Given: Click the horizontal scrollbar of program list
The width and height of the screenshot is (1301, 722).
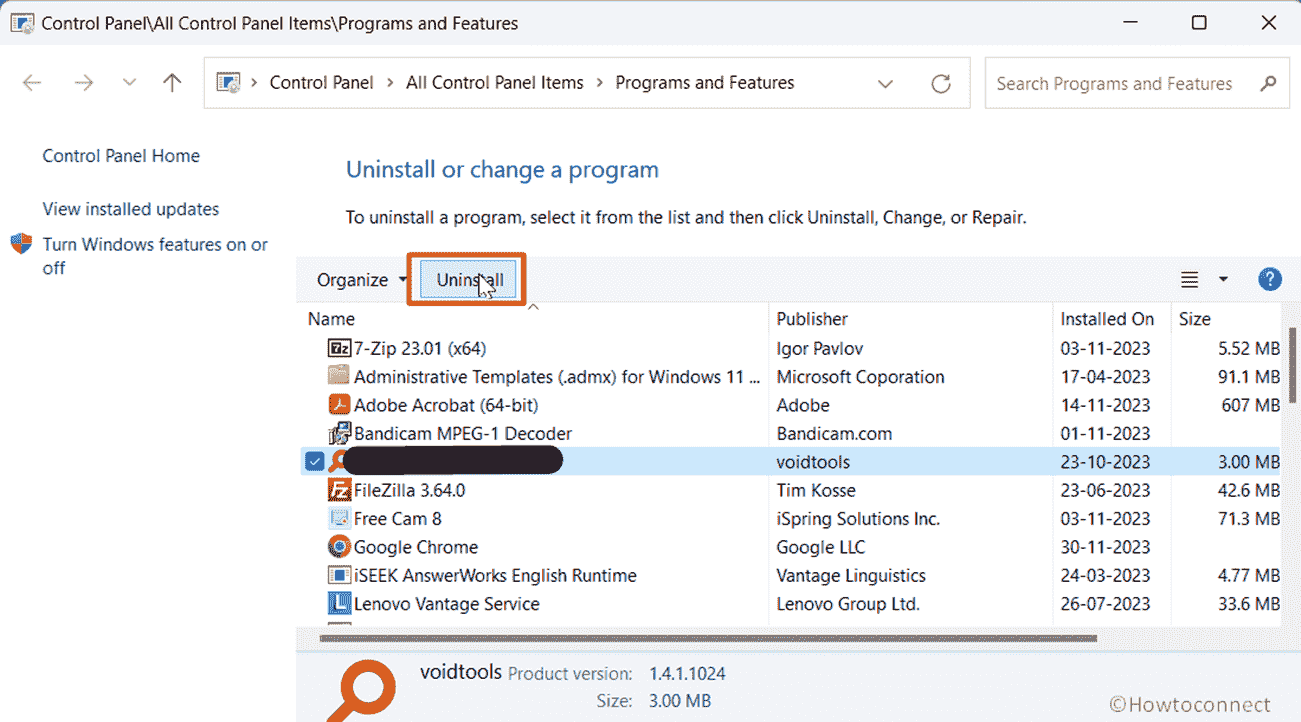Looking at the screenshot, I should tap(708, 637).
